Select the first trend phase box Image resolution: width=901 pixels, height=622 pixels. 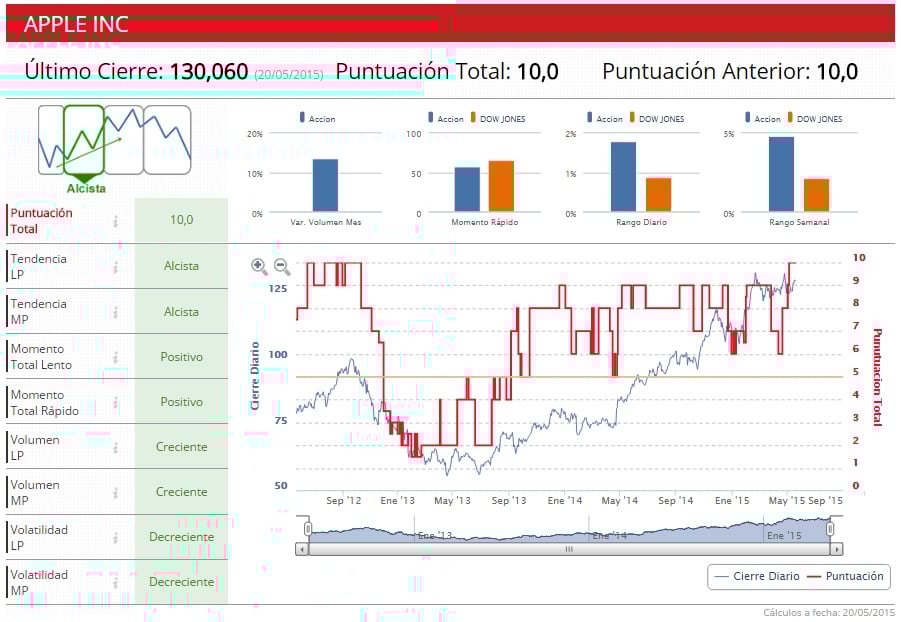click(x=51, y=140)
